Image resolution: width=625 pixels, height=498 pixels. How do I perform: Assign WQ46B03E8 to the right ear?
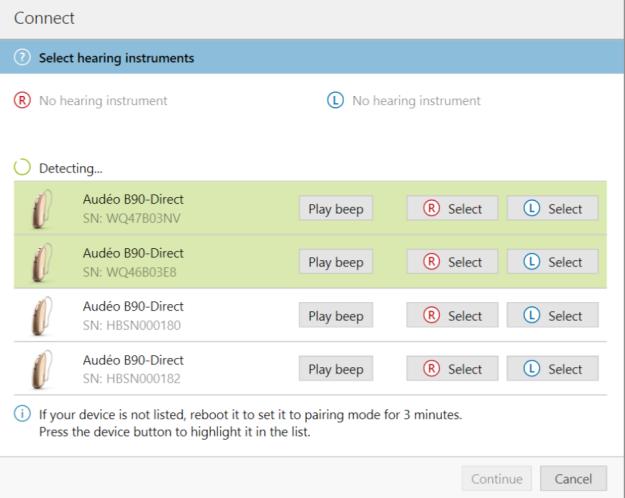click(x=452, y=262)
